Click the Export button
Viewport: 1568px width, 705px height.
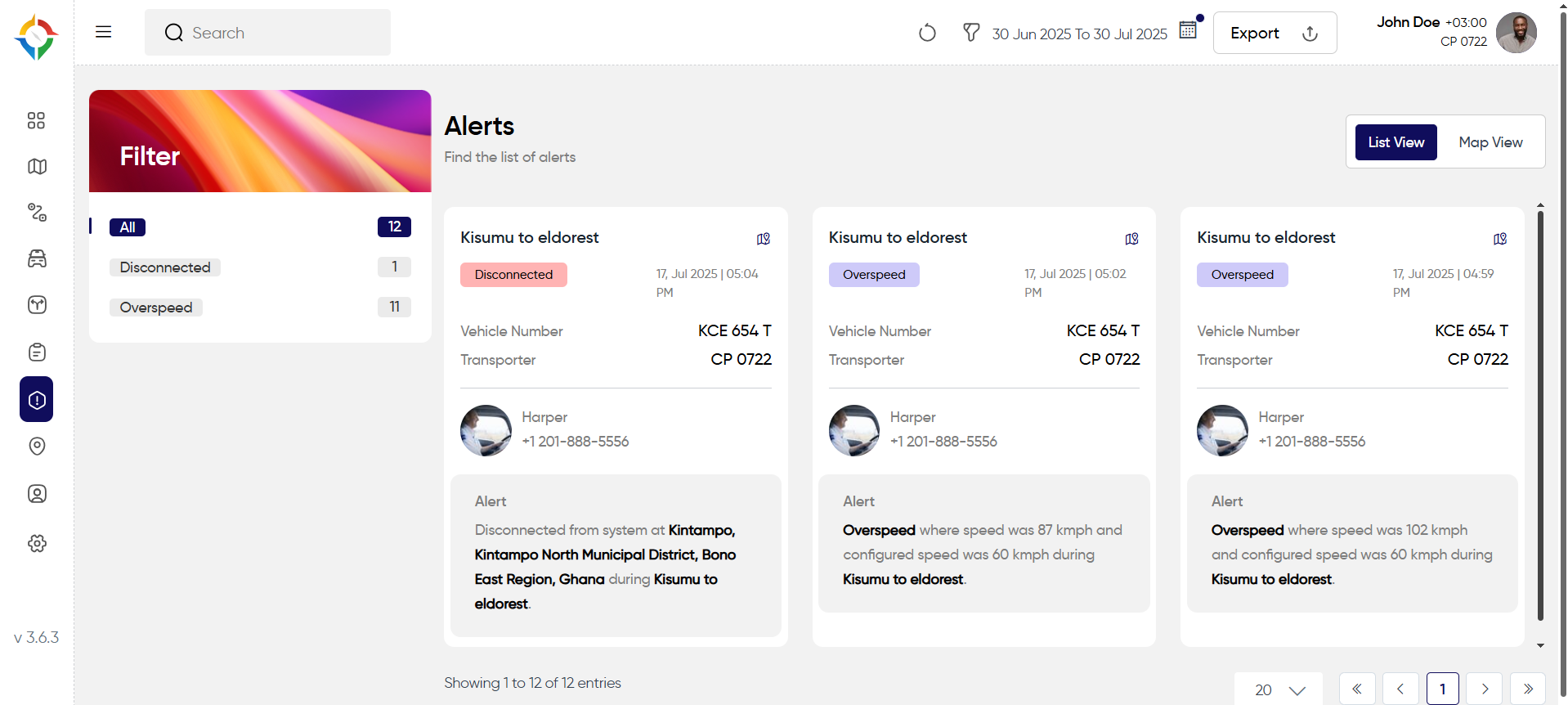click(x=1275, y=33)
